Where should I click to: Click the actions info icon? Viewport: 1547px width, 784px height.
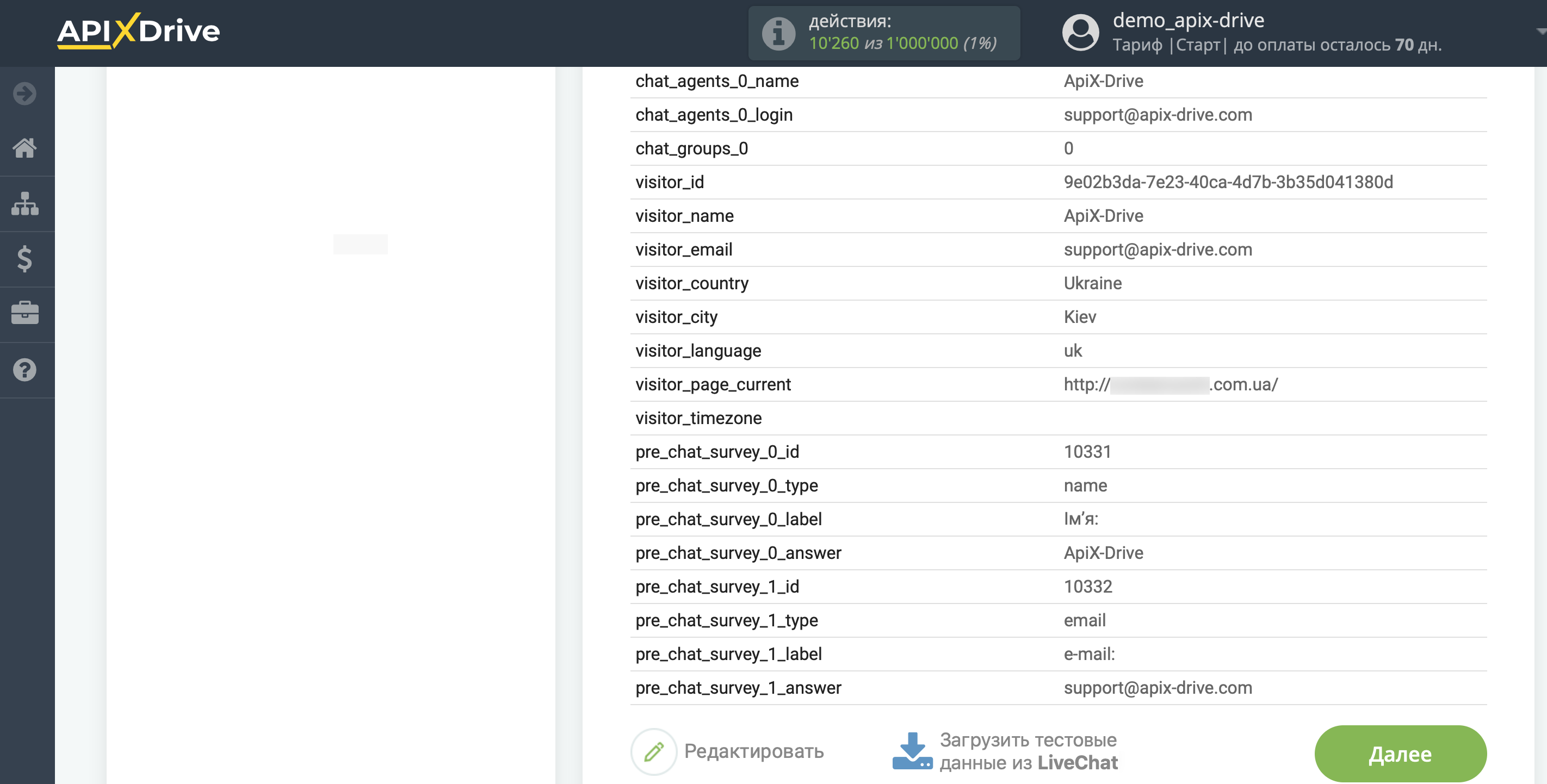click(778, 33)
